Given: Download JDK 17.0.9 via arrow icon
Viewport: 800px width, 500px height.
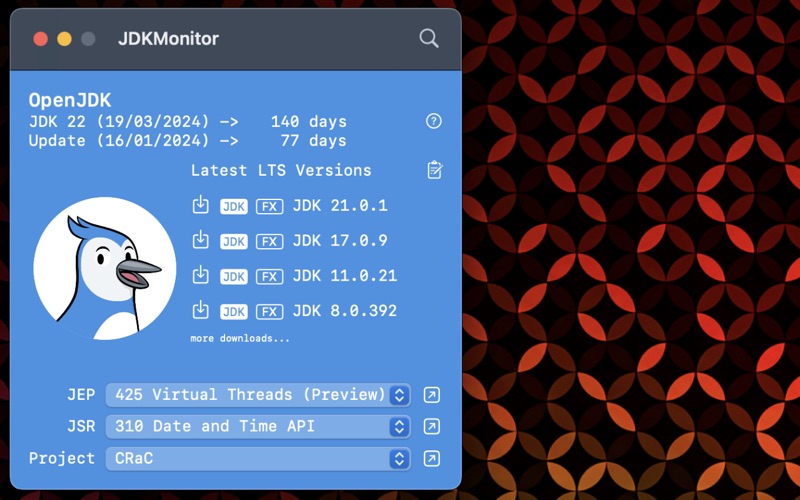Looking at the screenshot, I should (201, 240).
